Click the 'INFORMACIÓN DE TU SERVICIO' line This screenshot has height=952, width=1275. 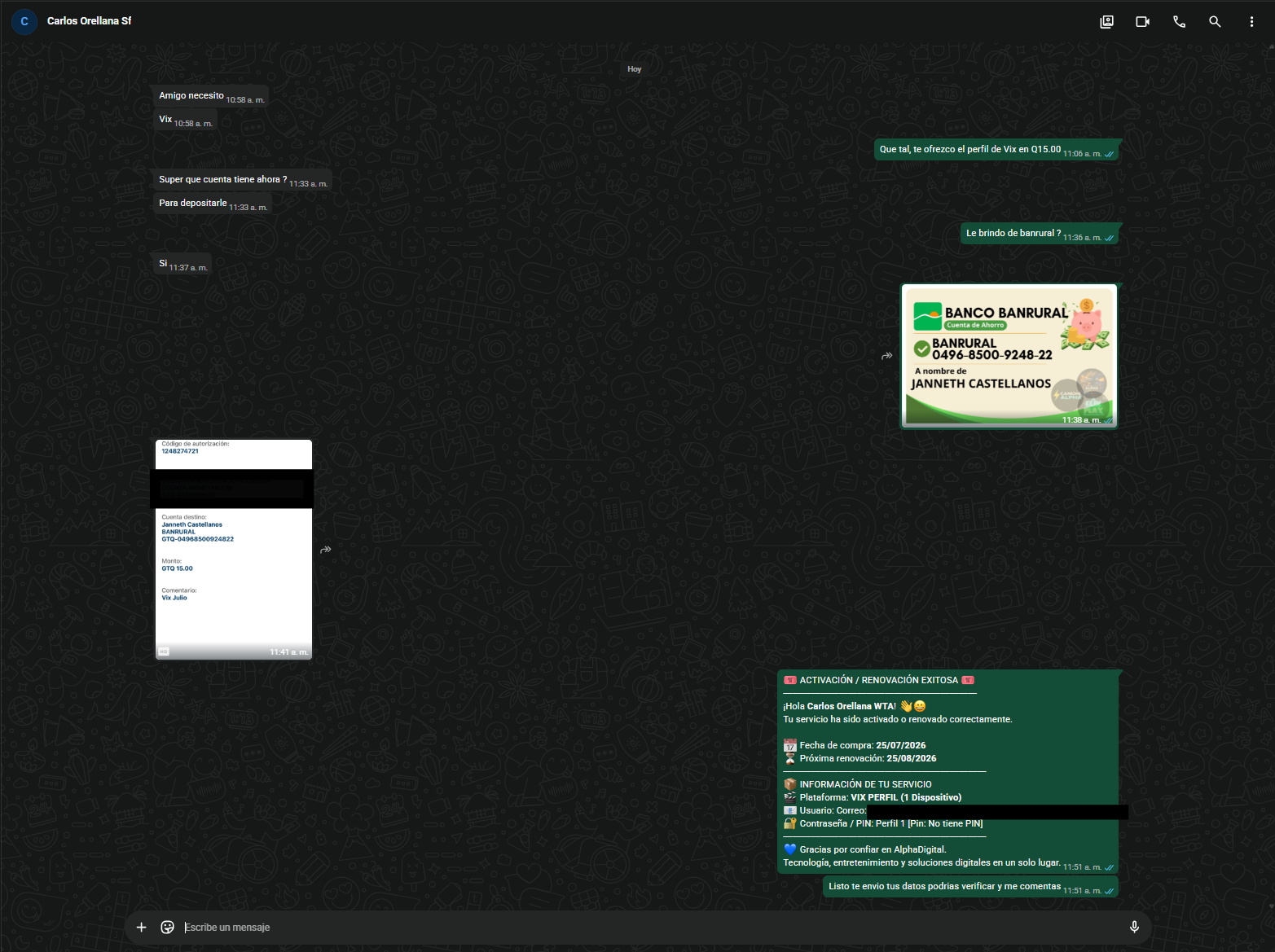[x=858, y=784]
